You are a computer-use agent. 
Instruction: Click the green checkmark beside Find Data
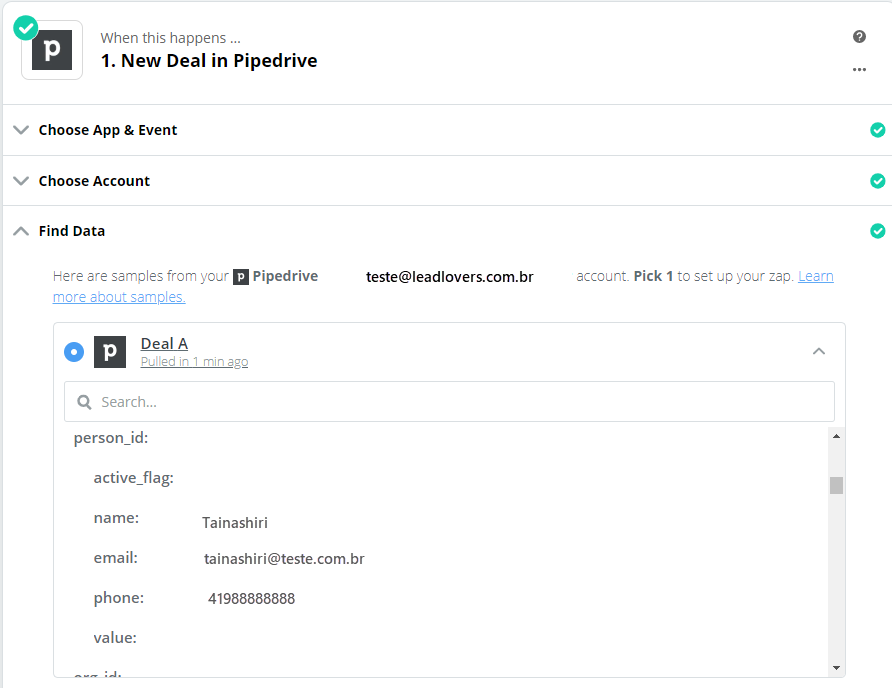(x=877, y=231)
